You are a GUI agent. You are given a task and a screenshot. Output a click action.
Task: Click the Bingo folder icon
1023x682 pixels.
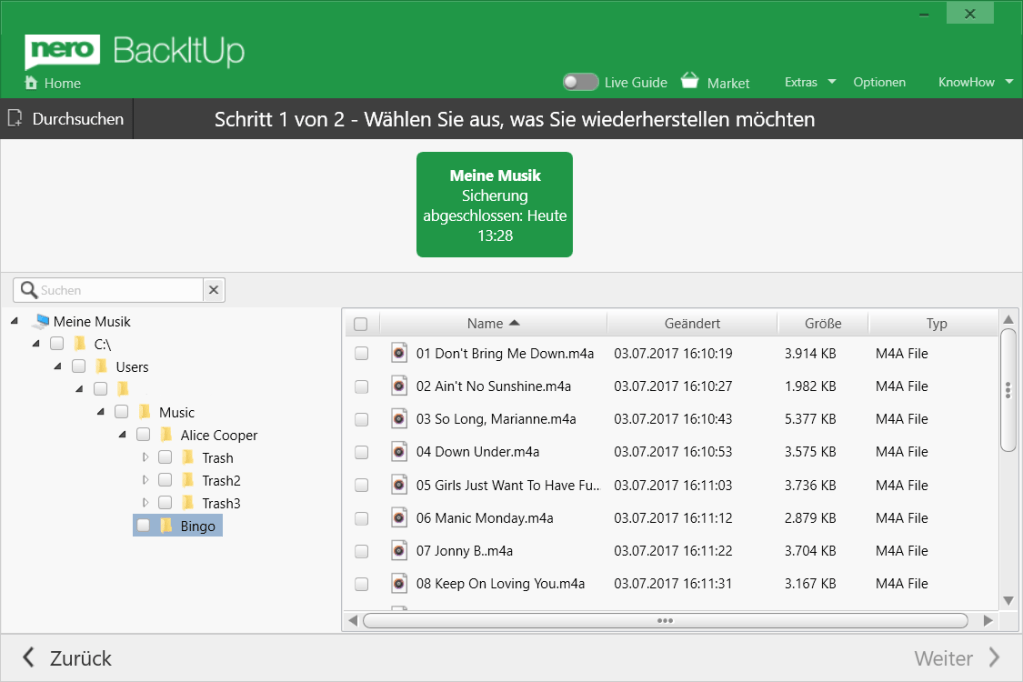(166, 526)
